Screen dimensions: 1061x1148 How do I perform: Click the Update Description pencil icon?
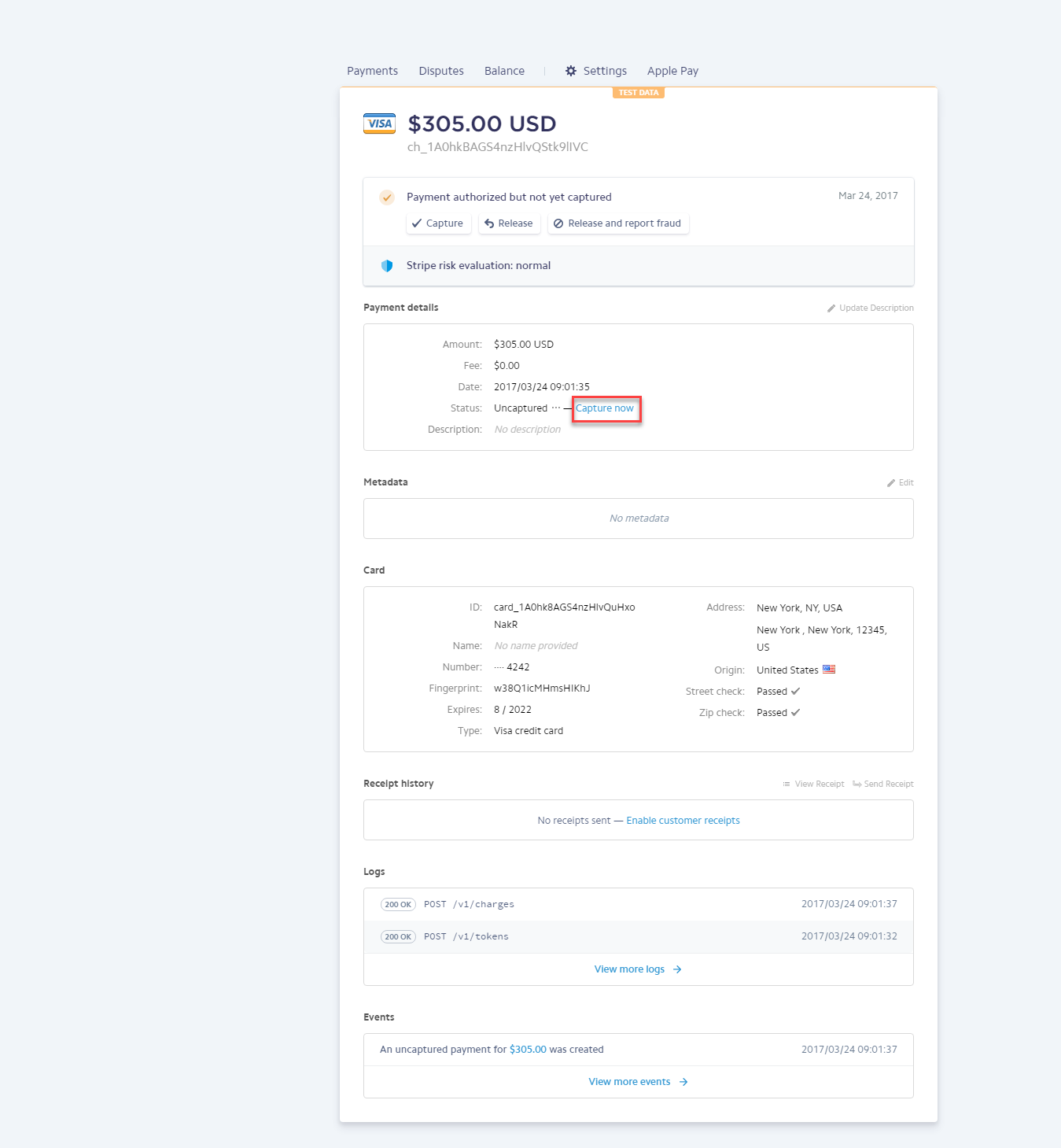831,308
